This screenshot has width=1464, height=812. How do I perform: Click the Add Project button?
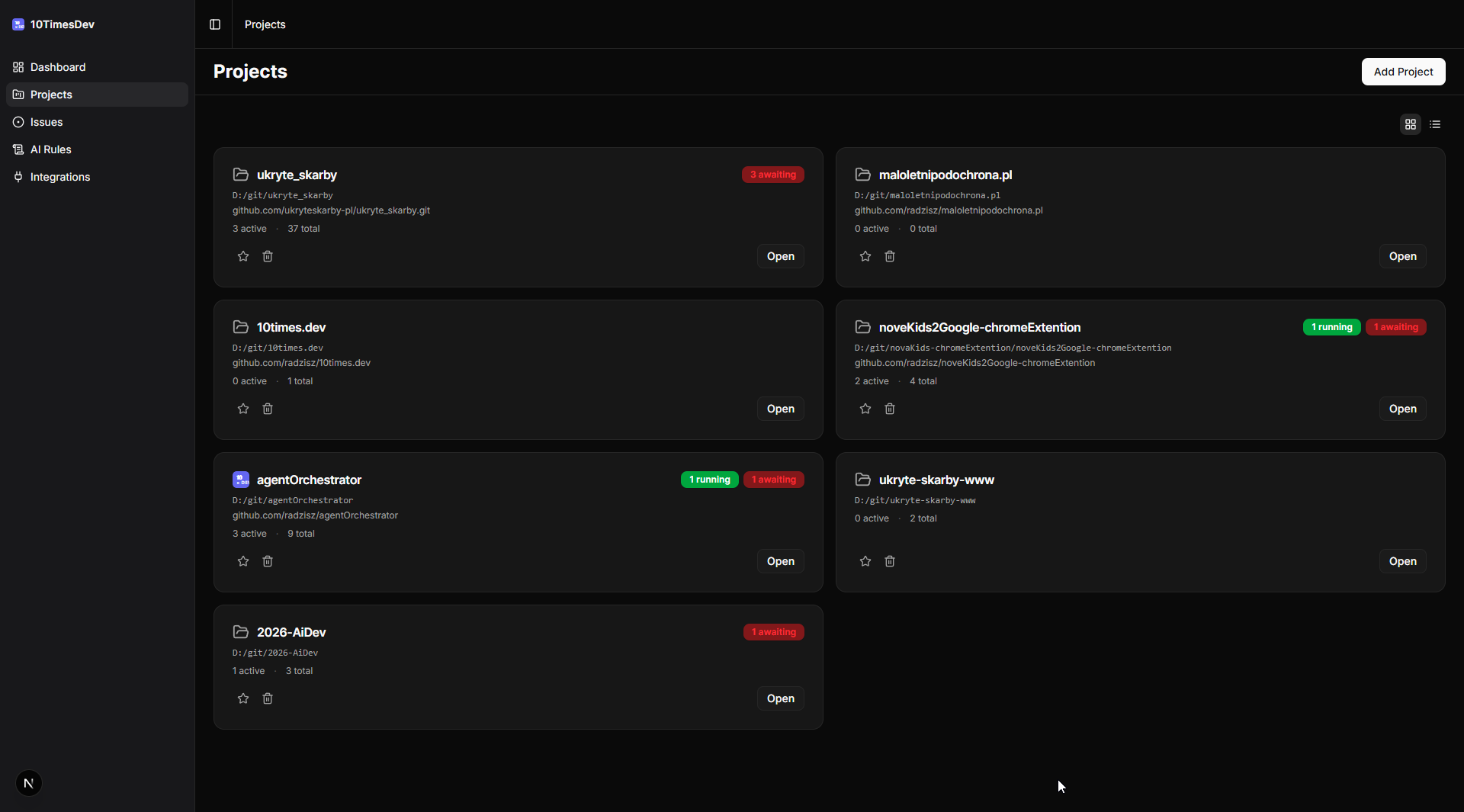(1403, 72)
